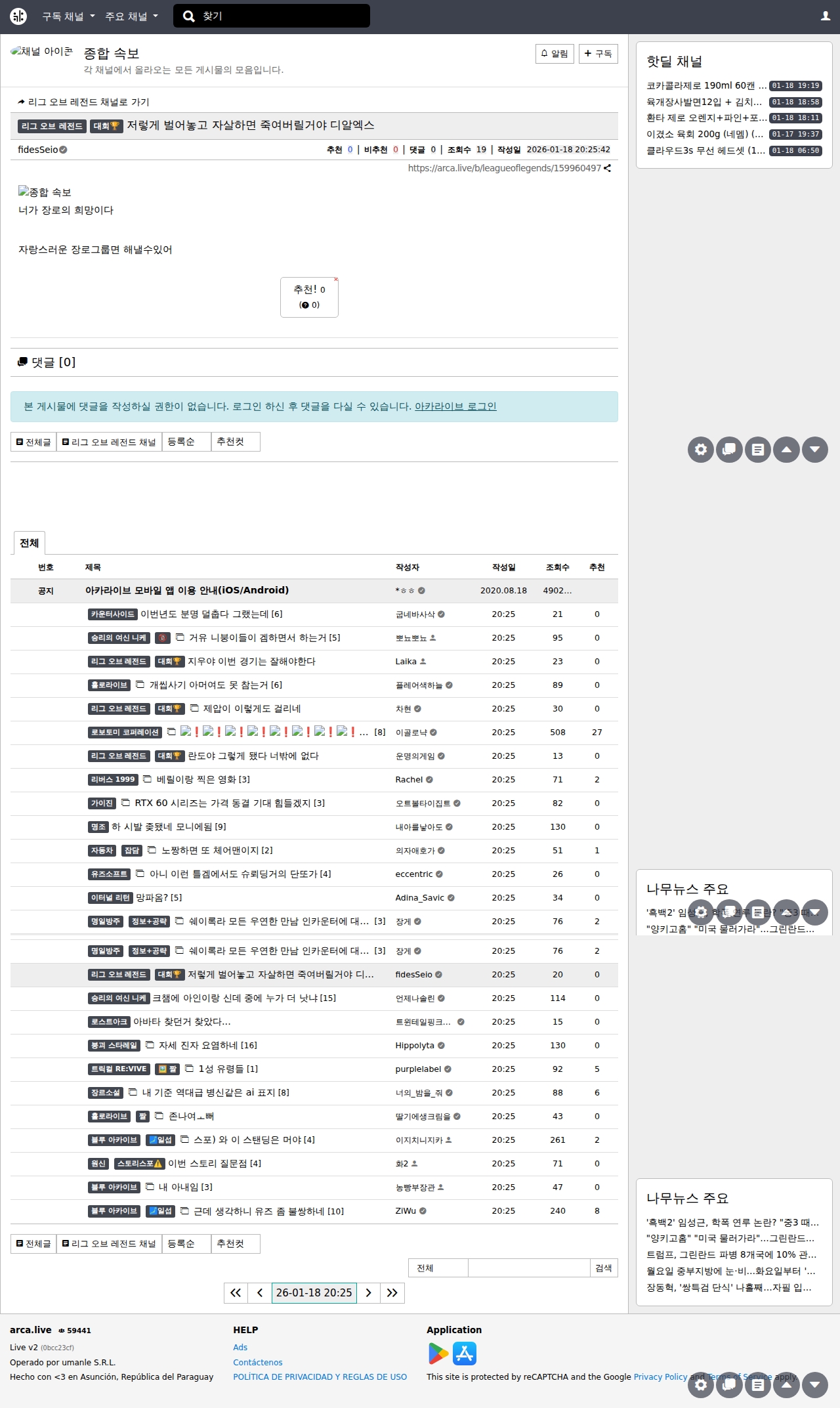Click the 리버스 1999 channel badge
The width and height of the screenshot is (840, 1408).
pos(113,780)
